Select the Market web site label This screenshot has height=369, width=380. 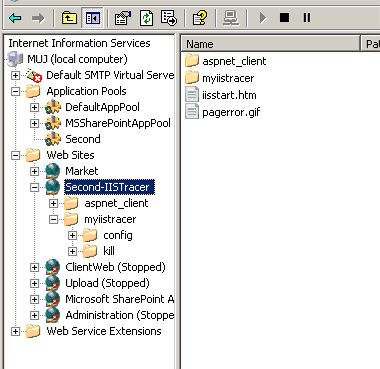[x=82, y=171]
